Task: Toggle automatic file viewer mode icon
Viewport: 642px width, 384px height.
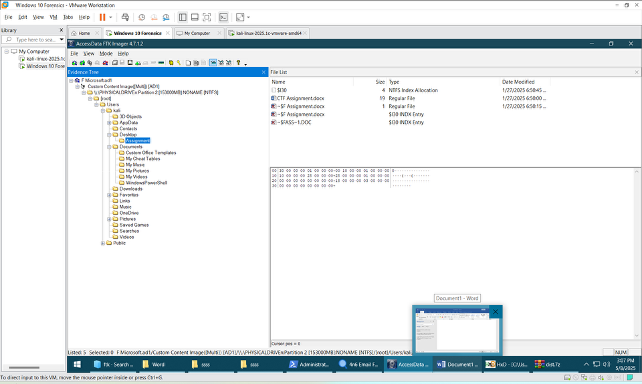Action: pyautogui.click(x=213, y=63)
